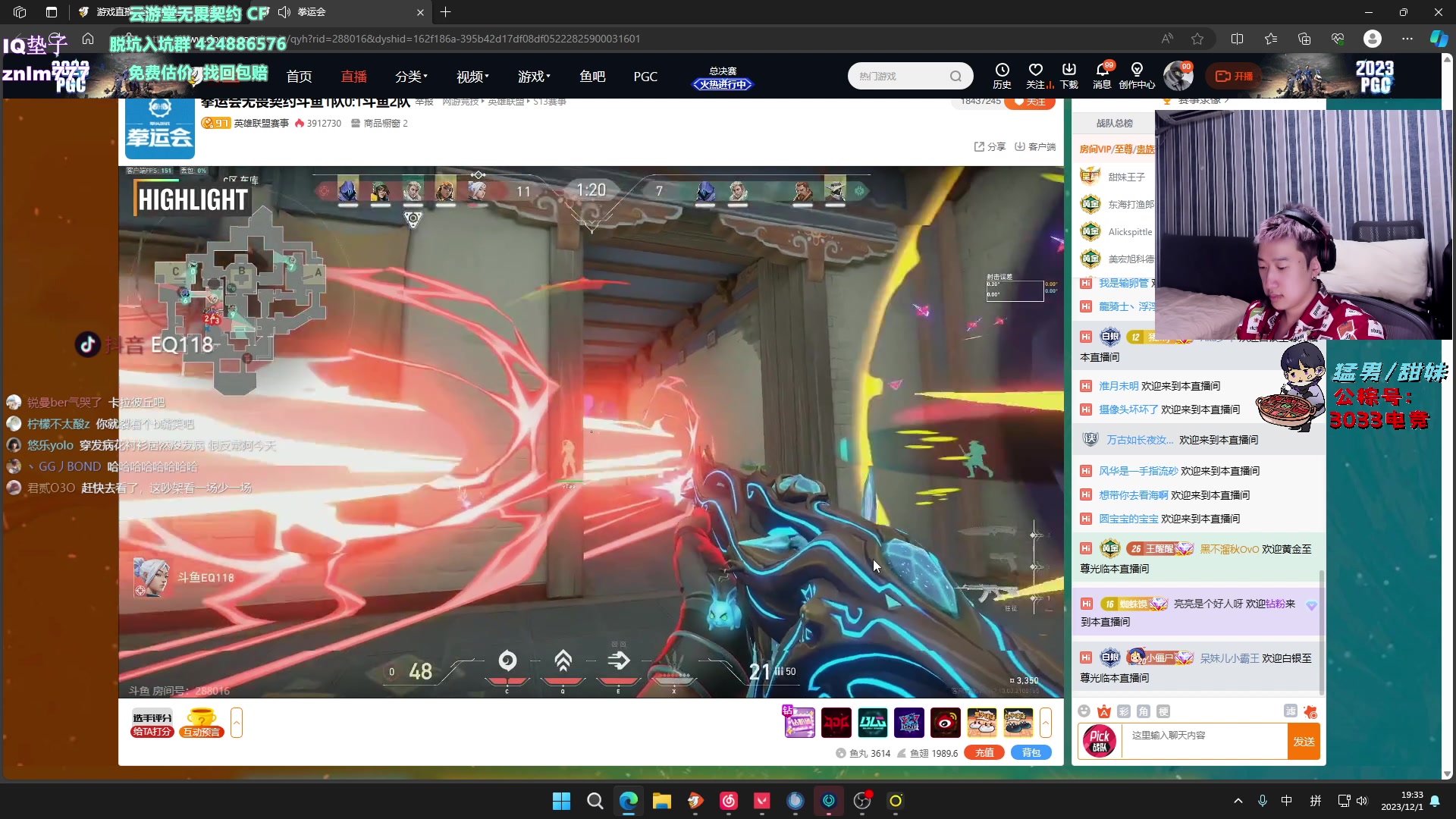Click the black-pieces Go board gift icon
The height and width of the screenshot is (819, 1456).
(x=1018, y=723)
